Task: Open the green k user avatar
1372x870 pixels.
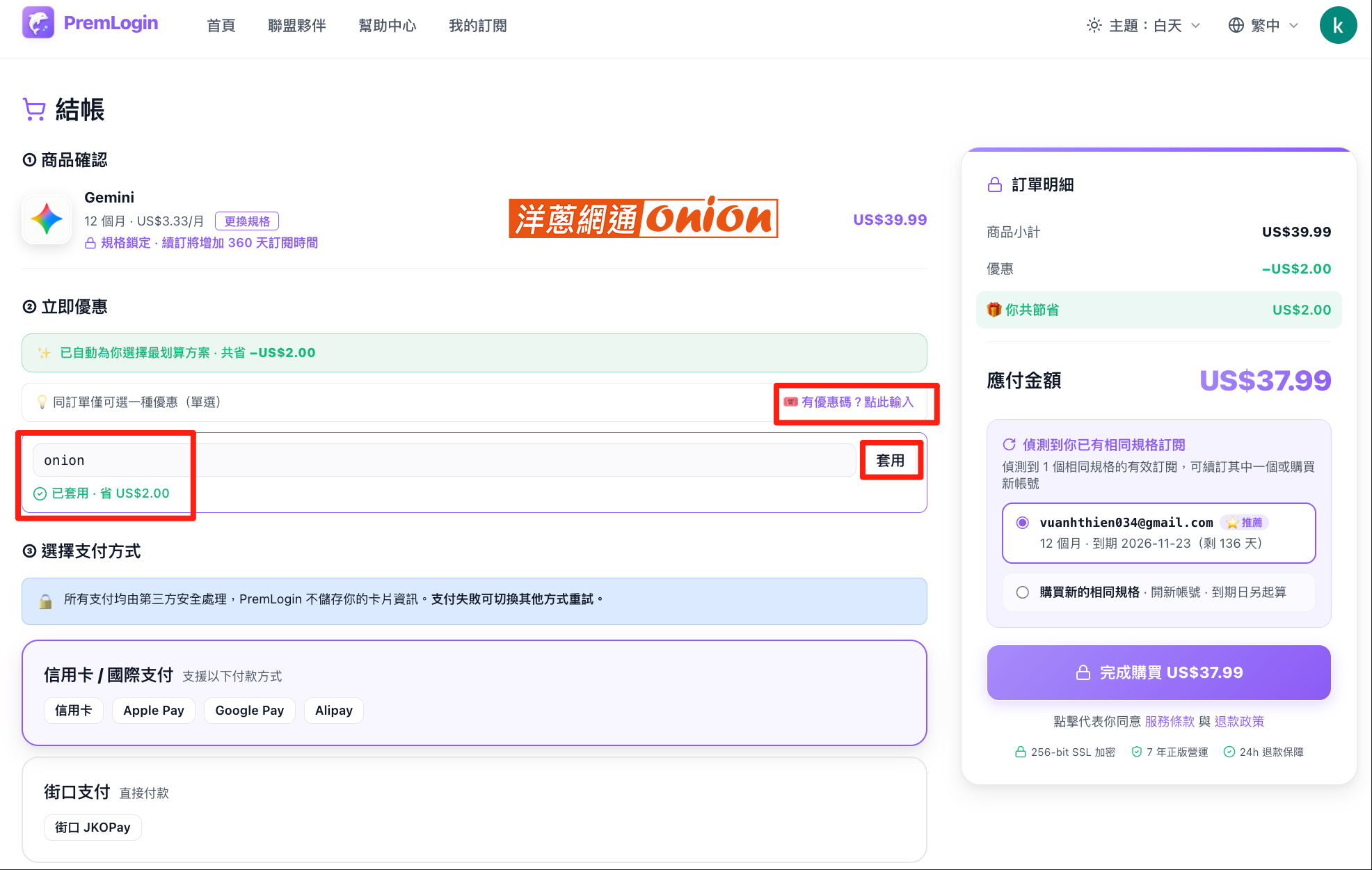Action: point(1338,26)
